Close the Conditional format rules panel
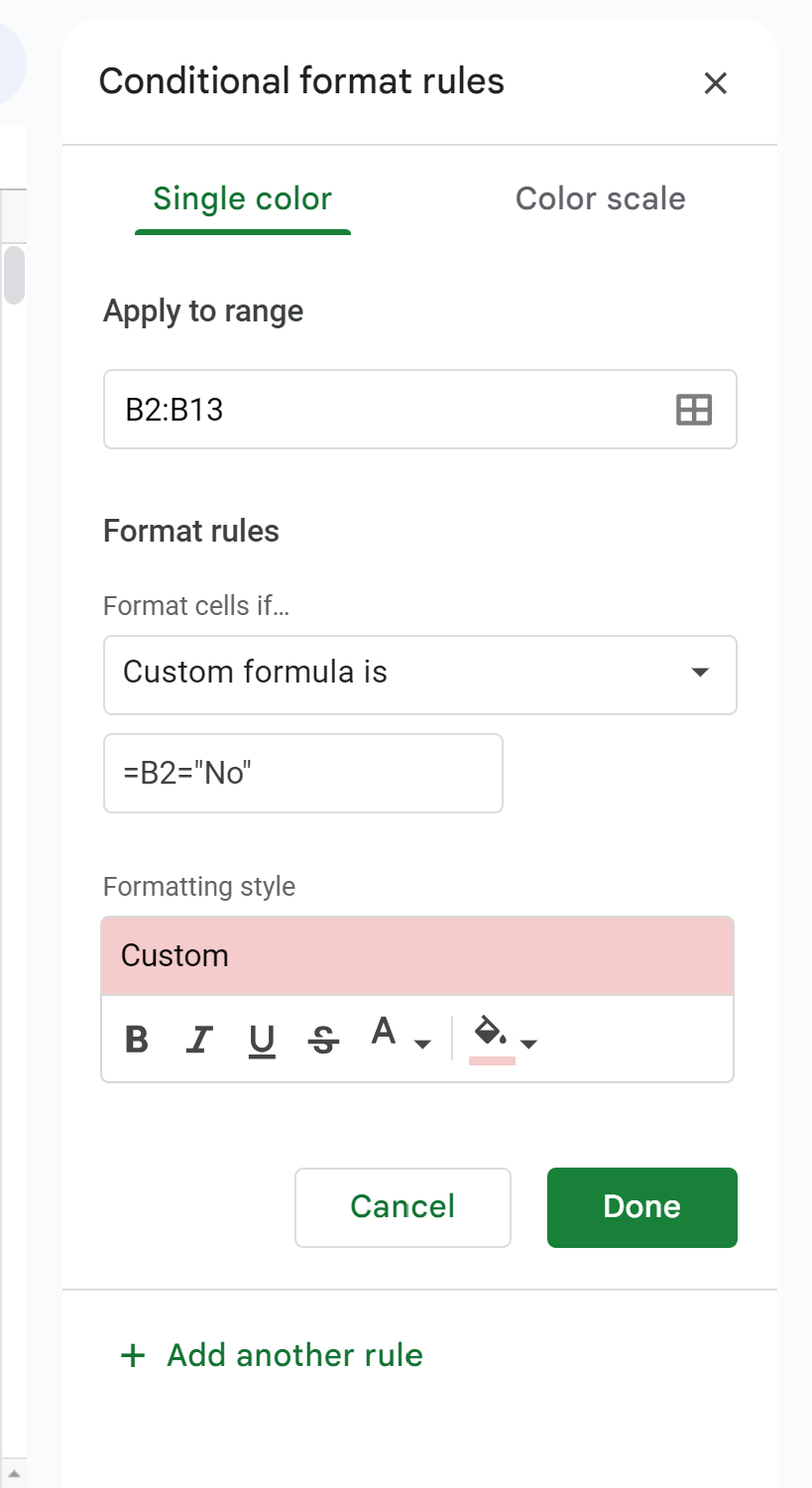Viewport: 812px width, 1488px height. pos(715,83)
